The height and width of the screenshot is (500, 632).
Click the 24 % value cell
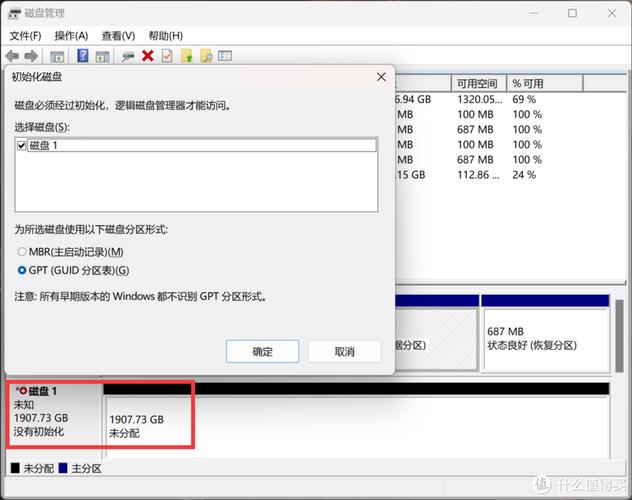coord(524,175)
